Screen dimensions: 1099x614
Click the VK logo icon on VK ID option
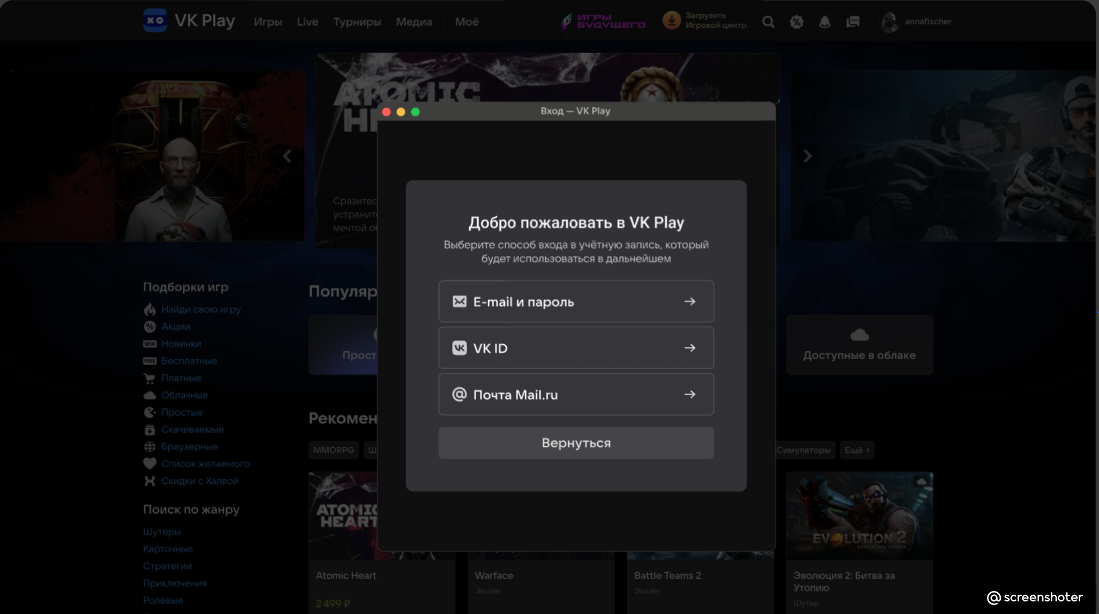(459, 348)
